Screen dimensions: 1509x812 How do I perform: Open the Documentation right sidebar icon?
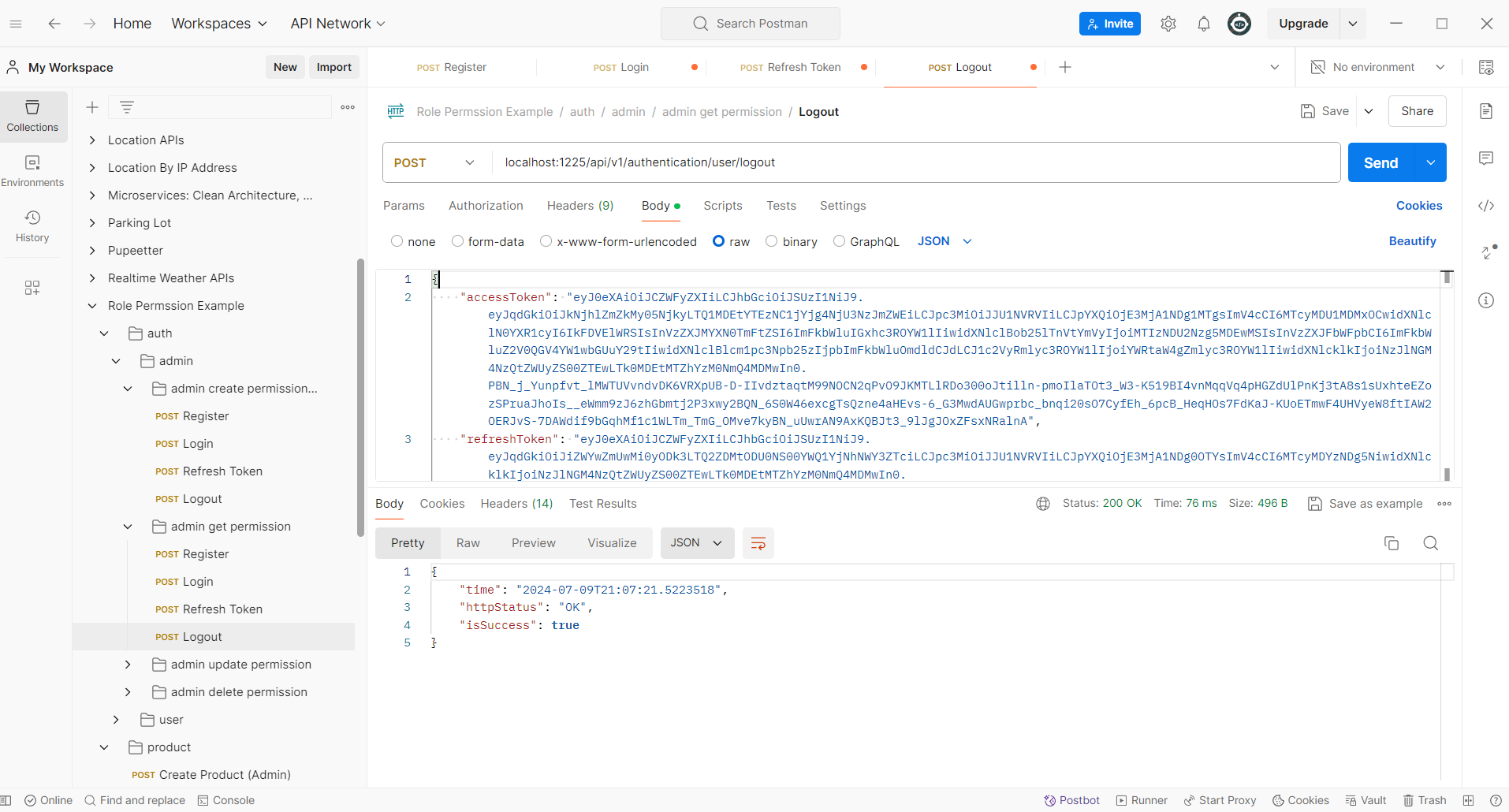tap(1486, 111)
